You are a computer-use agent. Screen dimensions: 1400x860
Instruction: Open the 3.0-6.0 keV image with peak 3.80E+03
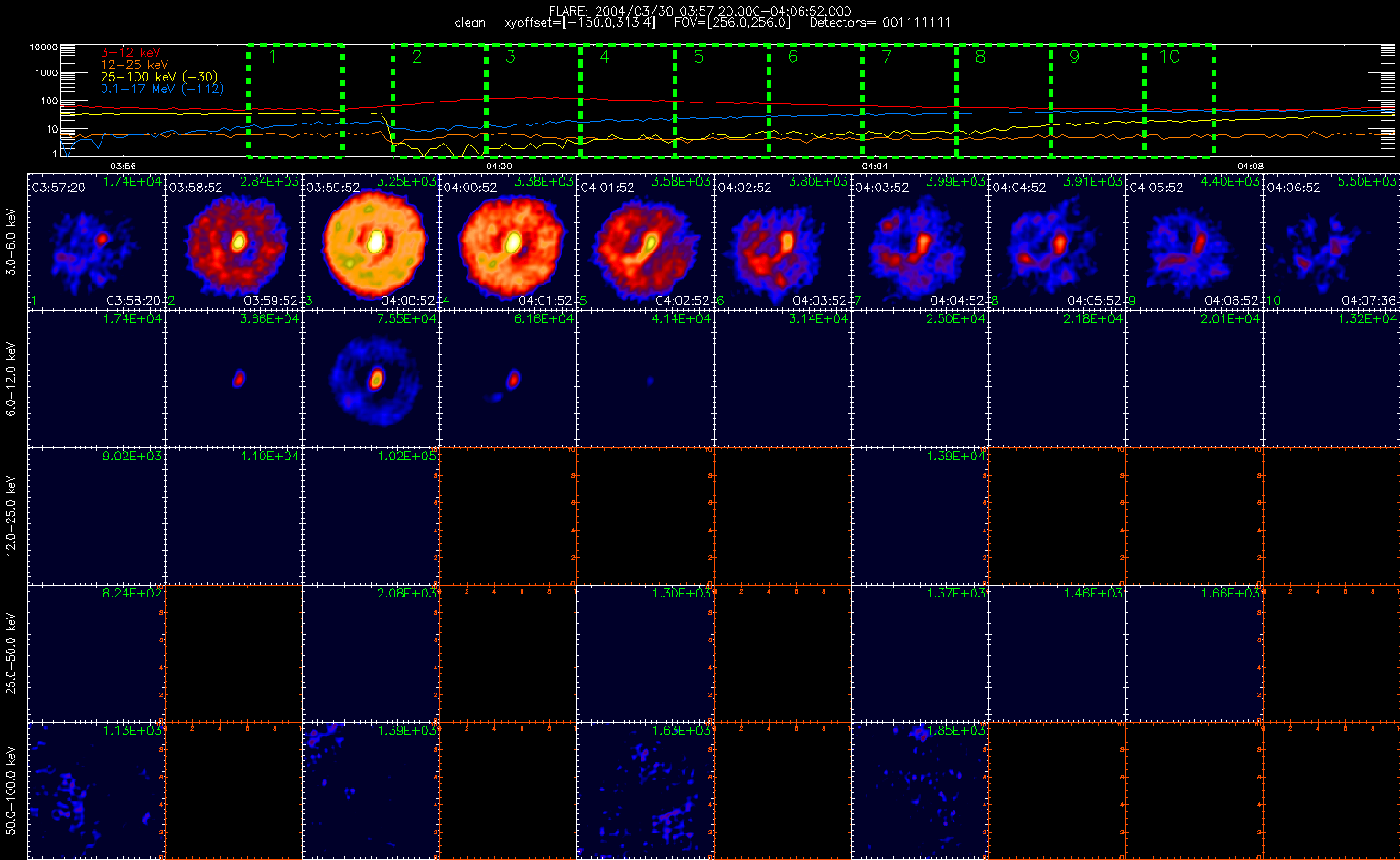click(x=782, y=241)
